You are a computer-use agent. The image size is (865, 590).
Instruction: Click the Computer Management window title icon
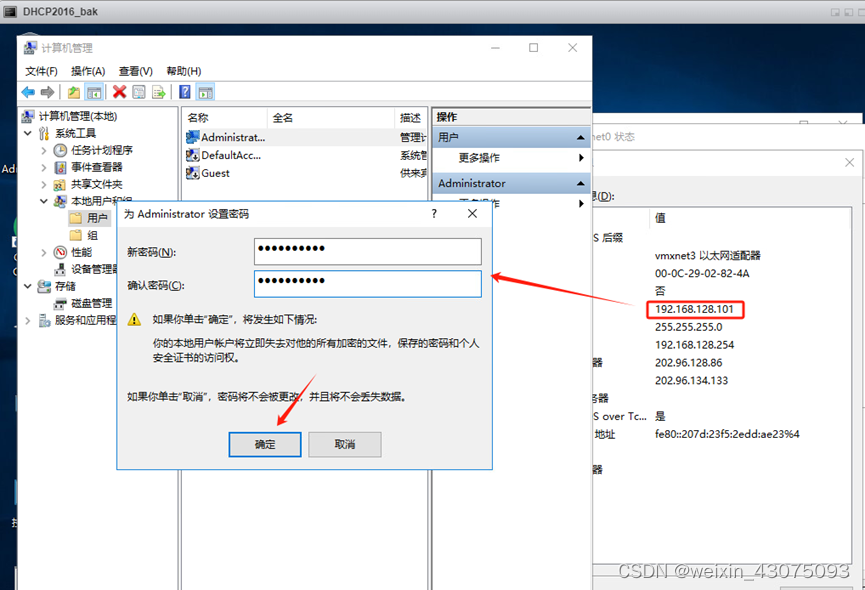pos(30,48)
